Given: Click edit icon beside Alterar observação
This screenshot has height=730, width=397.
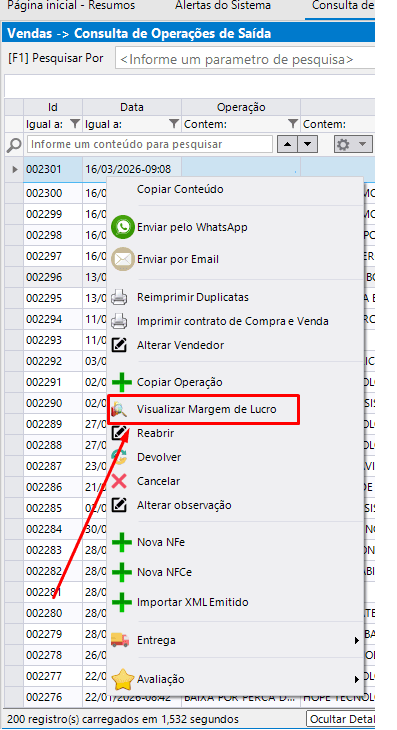Looking at the screenshot, I should click(120, 505).
